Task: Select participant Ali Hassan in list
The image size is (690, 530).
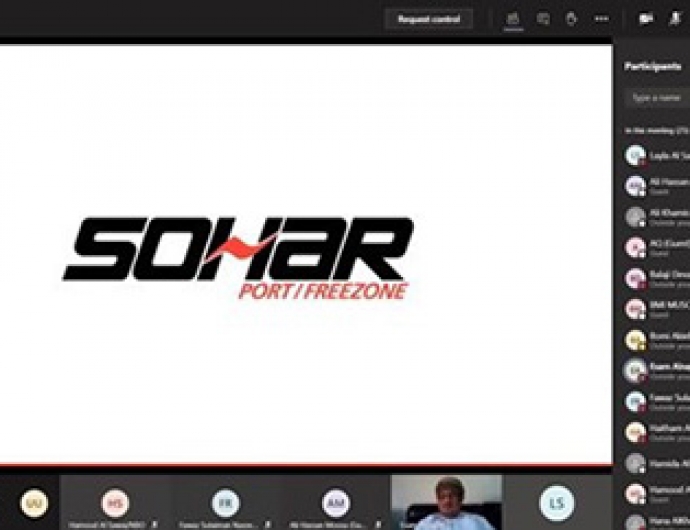Action: [657, 186]
